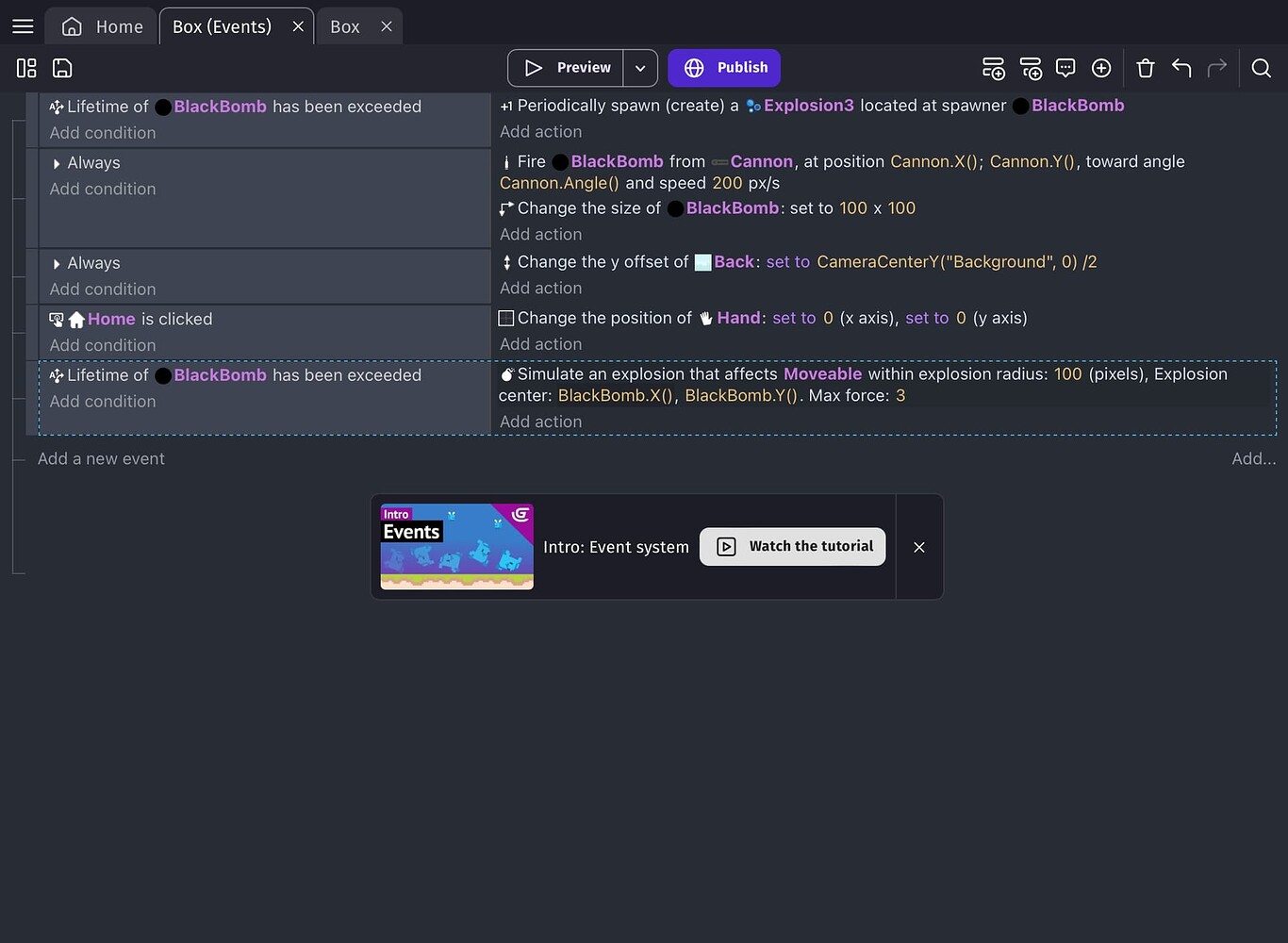Save the project with the floppy disk icon
This screenshot has height=943, width=1288.
(61, 67)
